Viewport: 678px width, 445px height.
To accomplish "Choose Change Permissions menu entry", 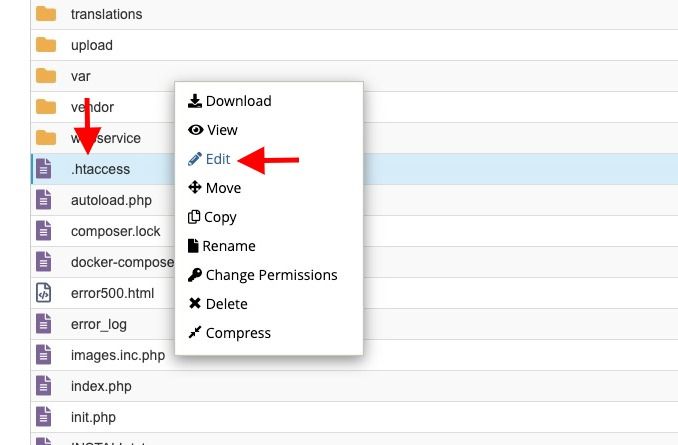I will pyautogui.click(x=272, y=275).
